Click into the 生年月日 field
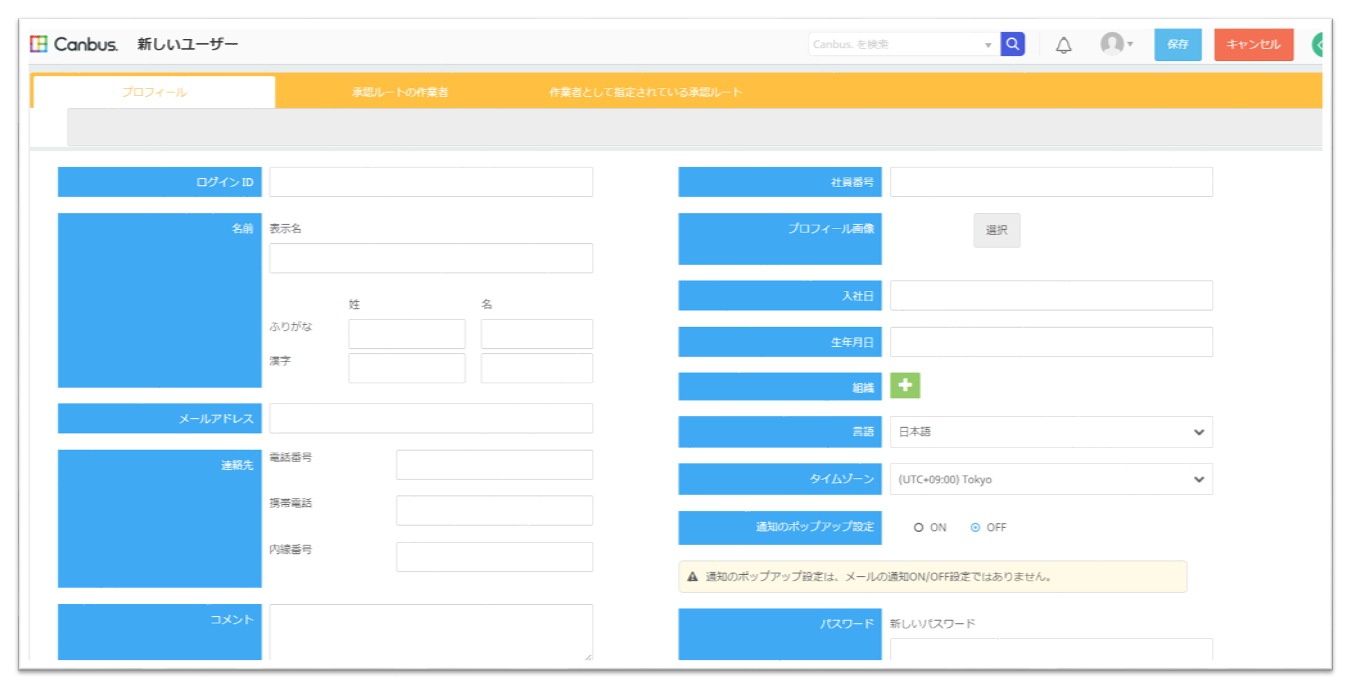The height and width of the screenshot is (688, 1352). coord(1051,342)
